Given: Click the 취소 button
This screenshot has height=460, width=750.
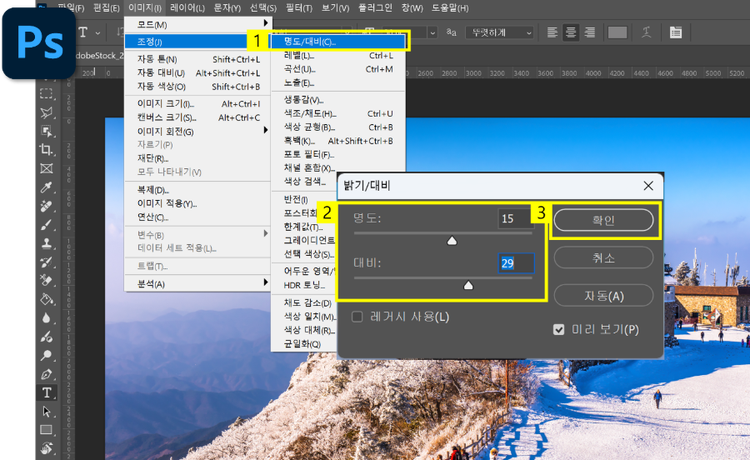Looking at the screenshot, I should coord(604,258).
